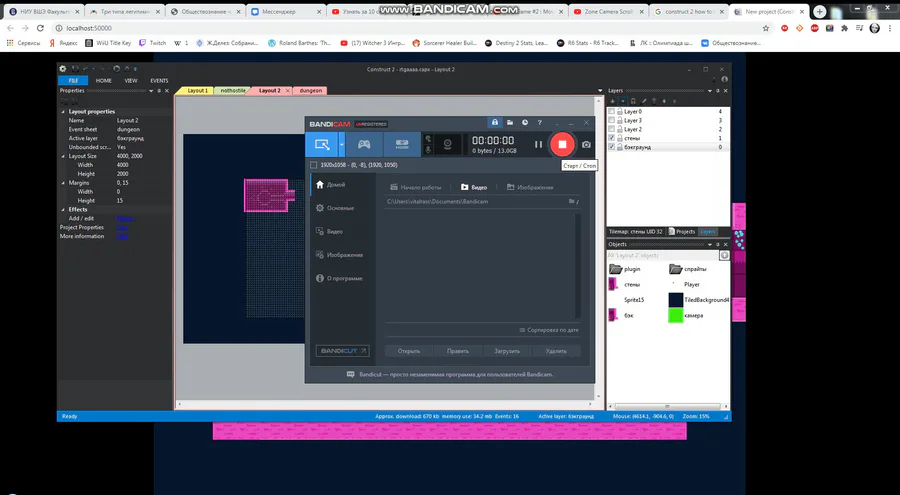Open Основные settings in Bandicam sidebar
This screenshot has width=900, height=495.
343,208
